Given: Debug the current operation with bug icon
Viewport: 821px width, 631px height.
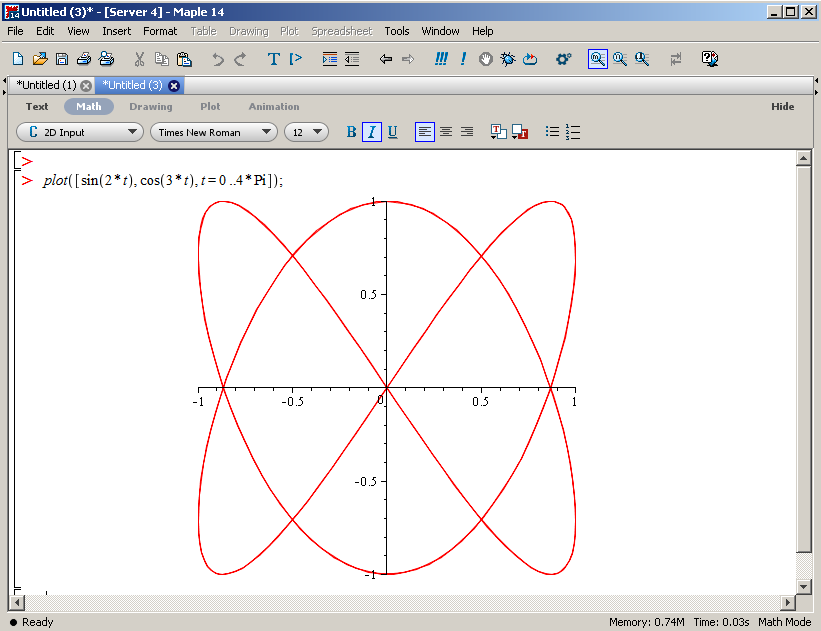Looking at the screenshot, I should click(507, 59).
